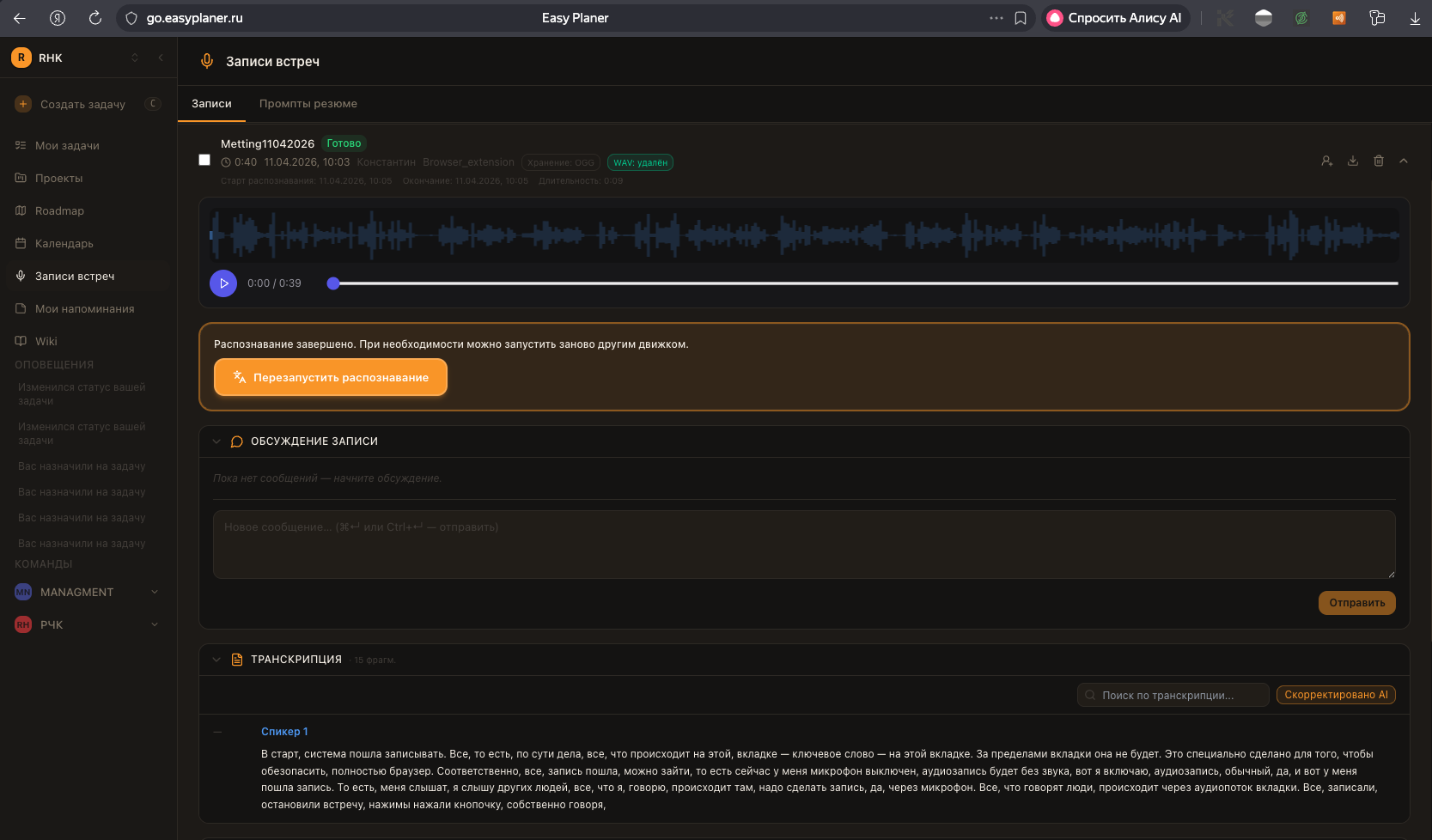
Task: Click the browser bookmark icon
Action: click(1021, 18)
